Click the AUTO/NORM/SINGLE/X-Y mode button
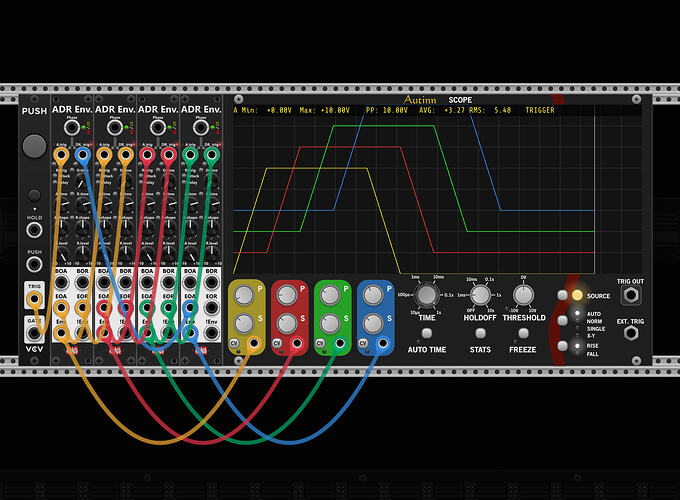The height and width of the screenshot is (500, 680). 562,320
